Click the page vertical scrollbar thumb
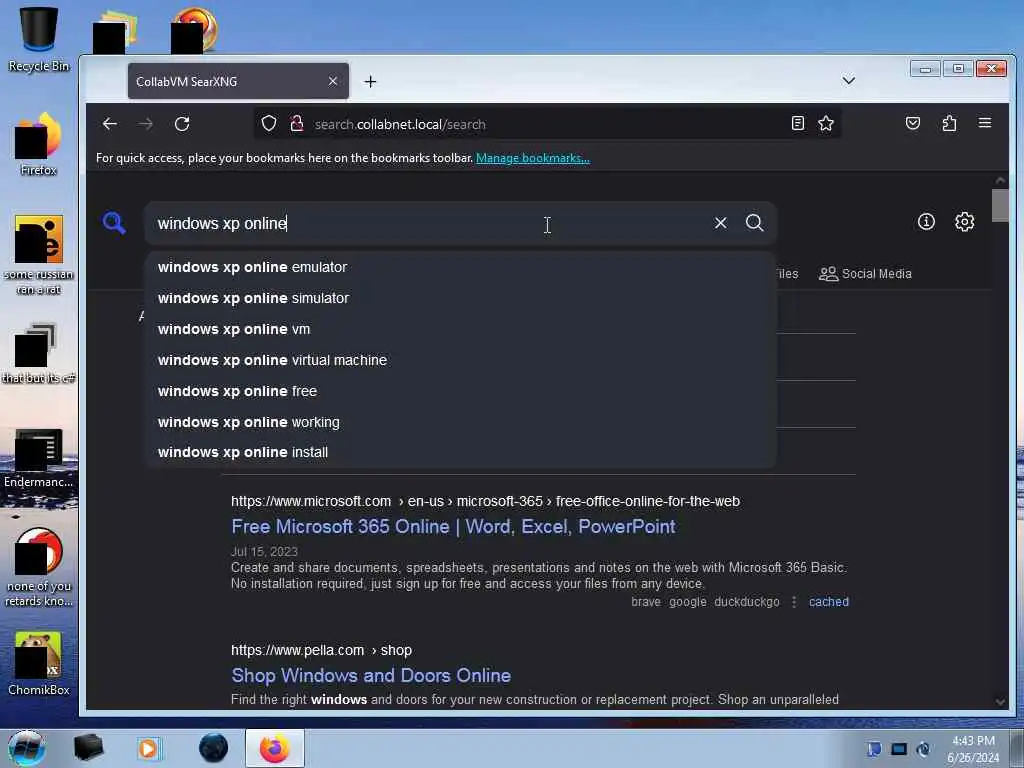 tap(1000, 206)
